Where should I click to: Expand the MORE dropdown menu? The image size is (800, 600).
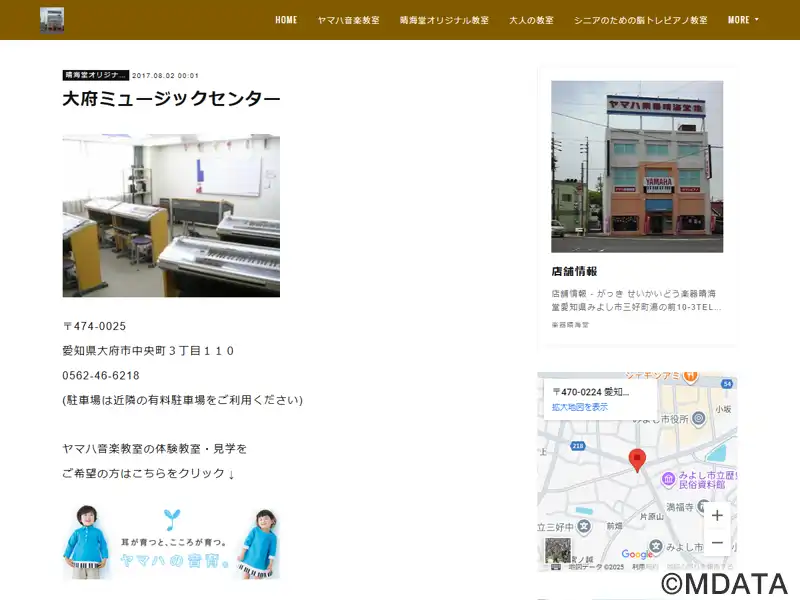pos(743,20)
